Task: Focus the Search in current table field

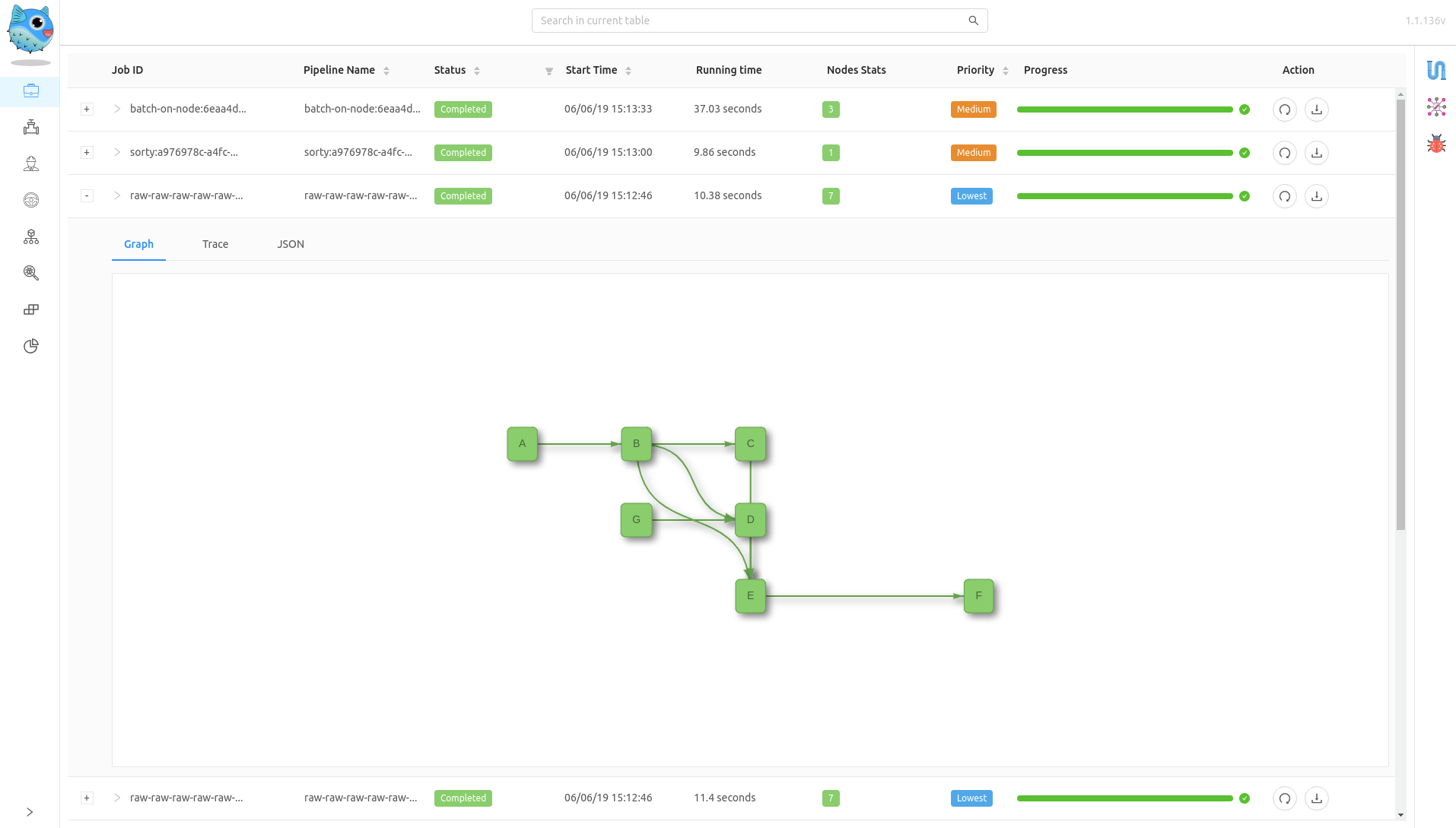Action: click(749, 21)
